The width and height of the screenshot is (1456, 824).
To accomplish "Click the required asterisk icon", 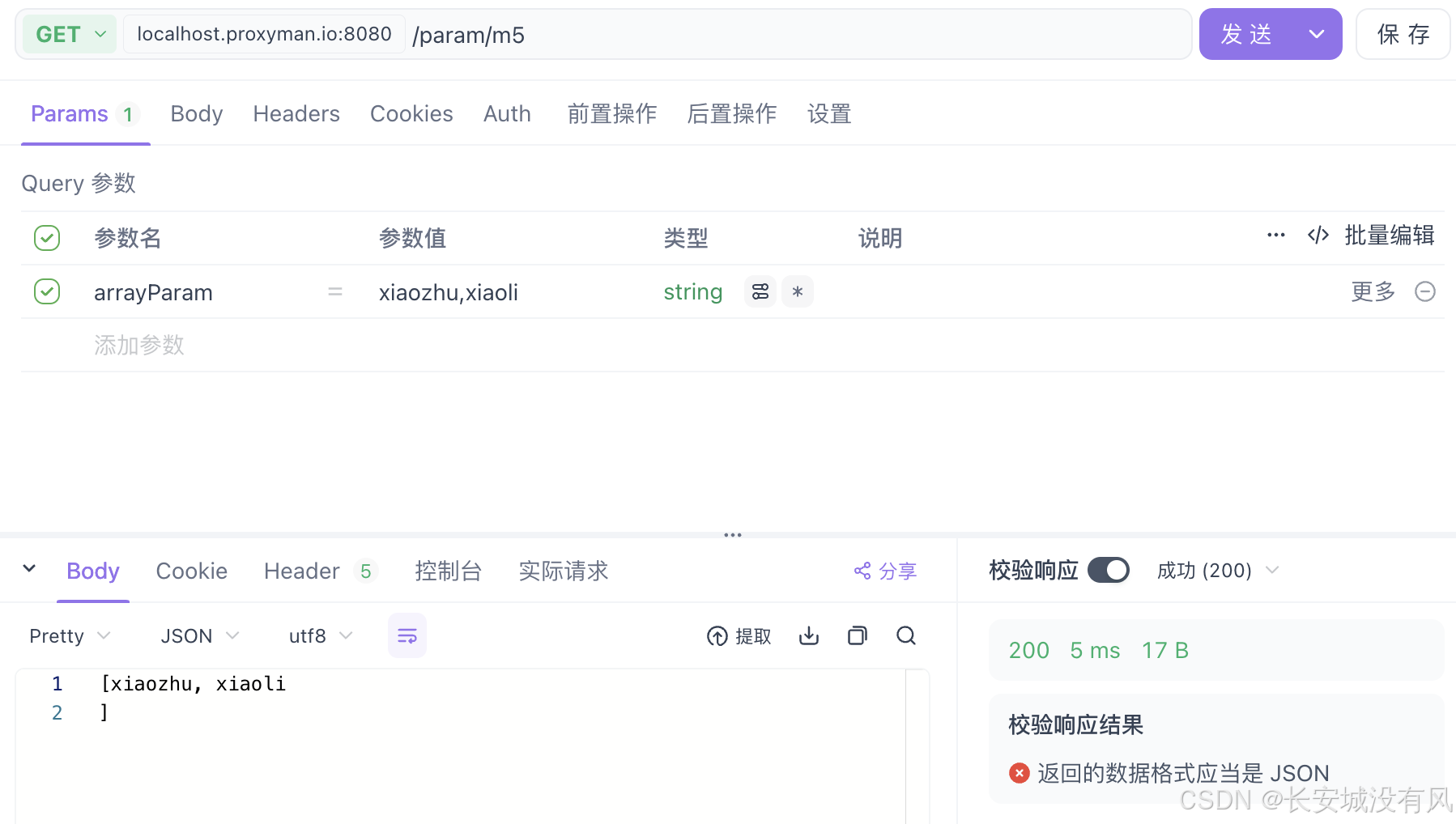I will click(798, 291).
